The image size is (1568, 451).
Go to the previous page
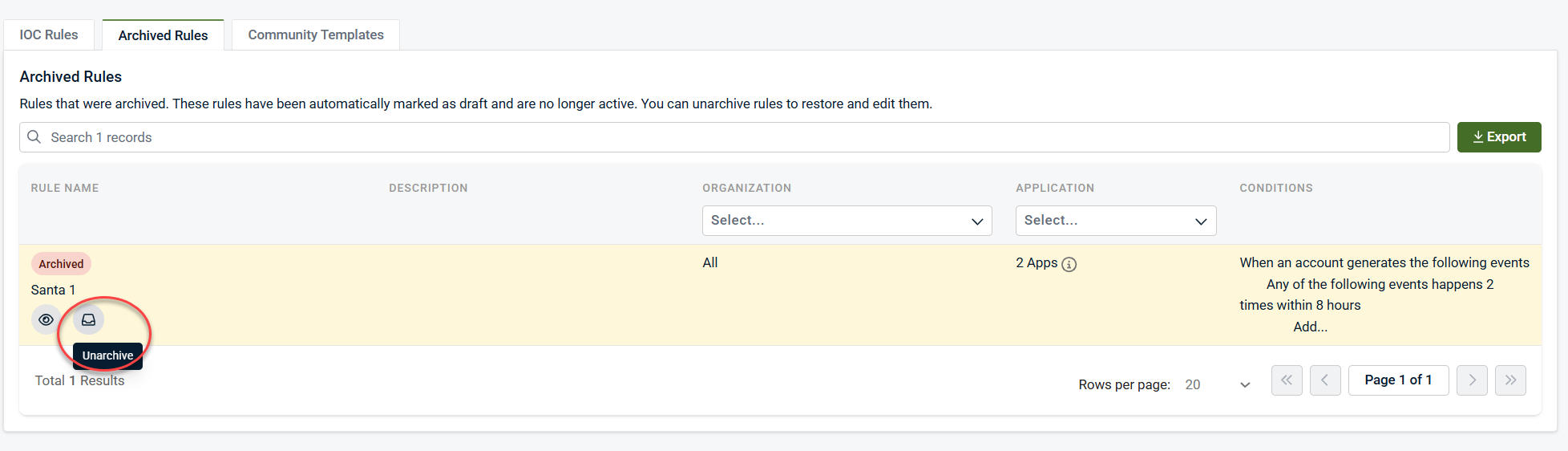tap(1325, 380)
